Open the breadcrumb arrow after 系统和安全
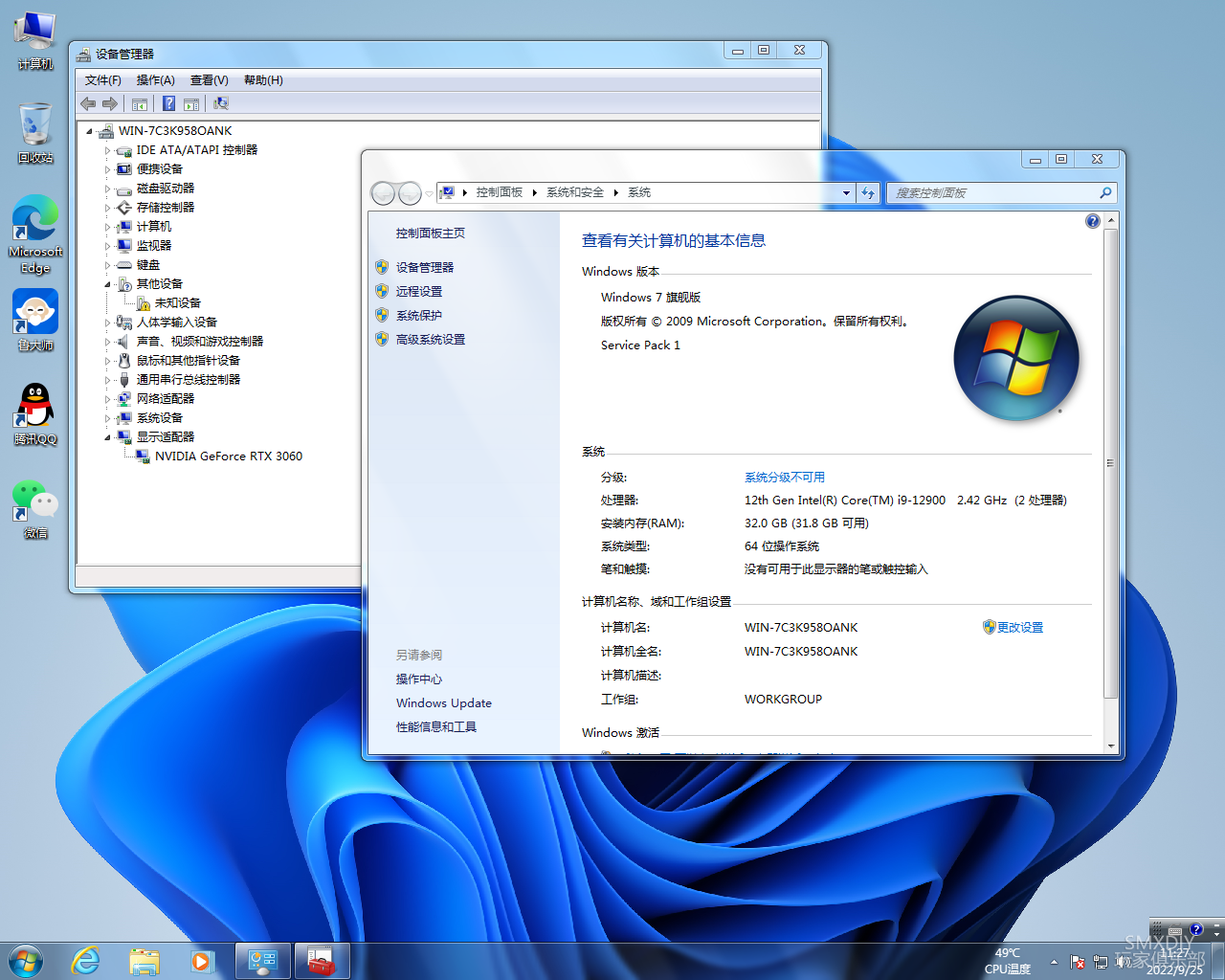Viewport: 1225px width, 980px height. click(x=616, y=192)
